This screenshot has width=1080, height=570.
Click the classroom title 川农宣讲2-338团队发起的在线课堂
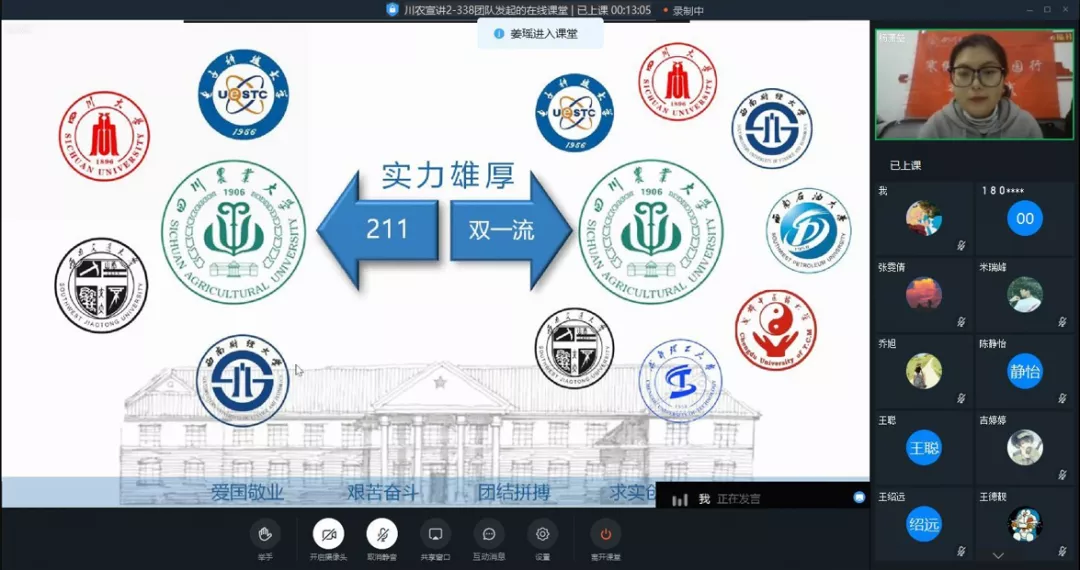[x=485, y=10]
